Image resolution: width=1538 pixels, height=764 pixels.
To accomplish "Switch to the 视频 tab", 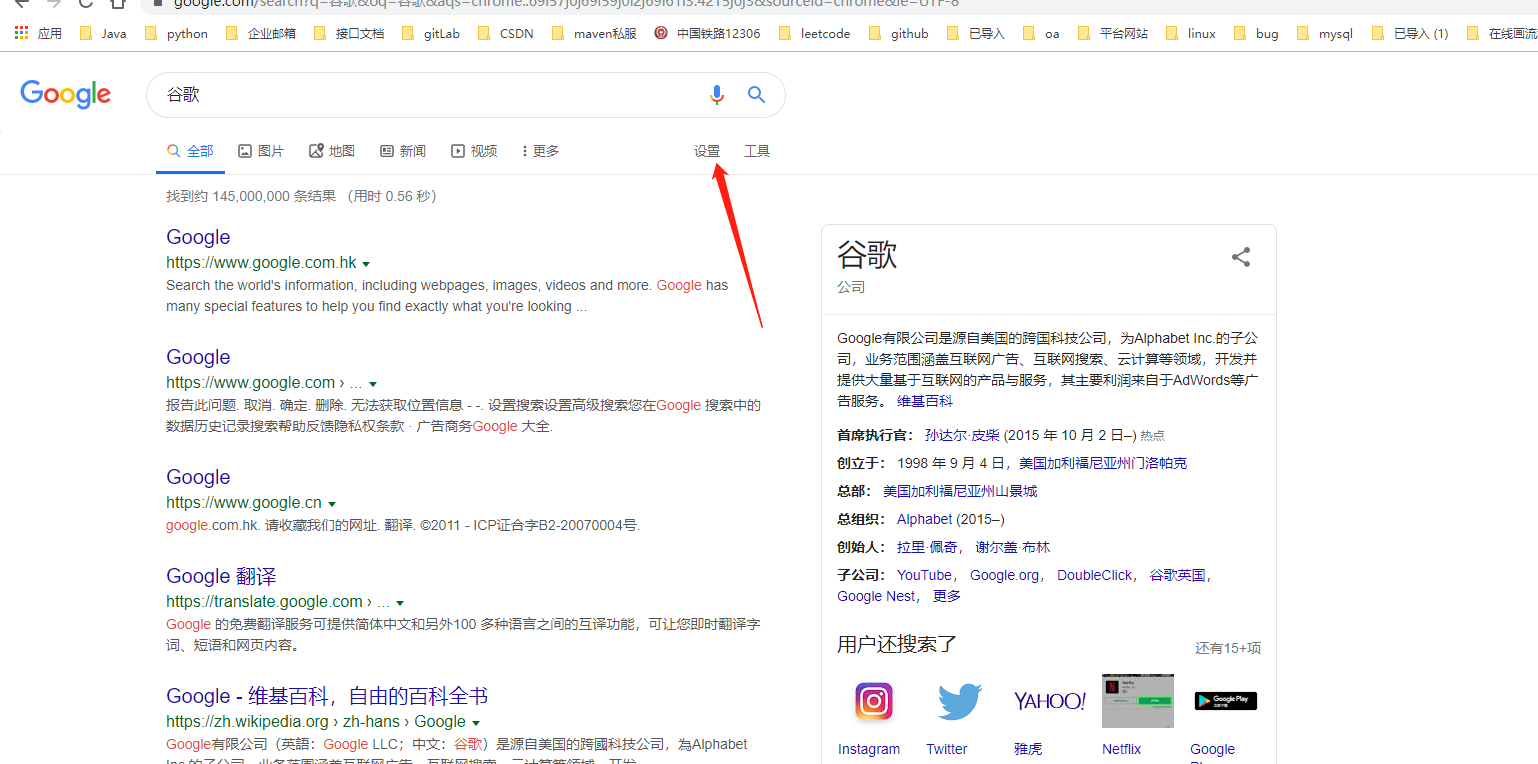I will coord(474,151).
